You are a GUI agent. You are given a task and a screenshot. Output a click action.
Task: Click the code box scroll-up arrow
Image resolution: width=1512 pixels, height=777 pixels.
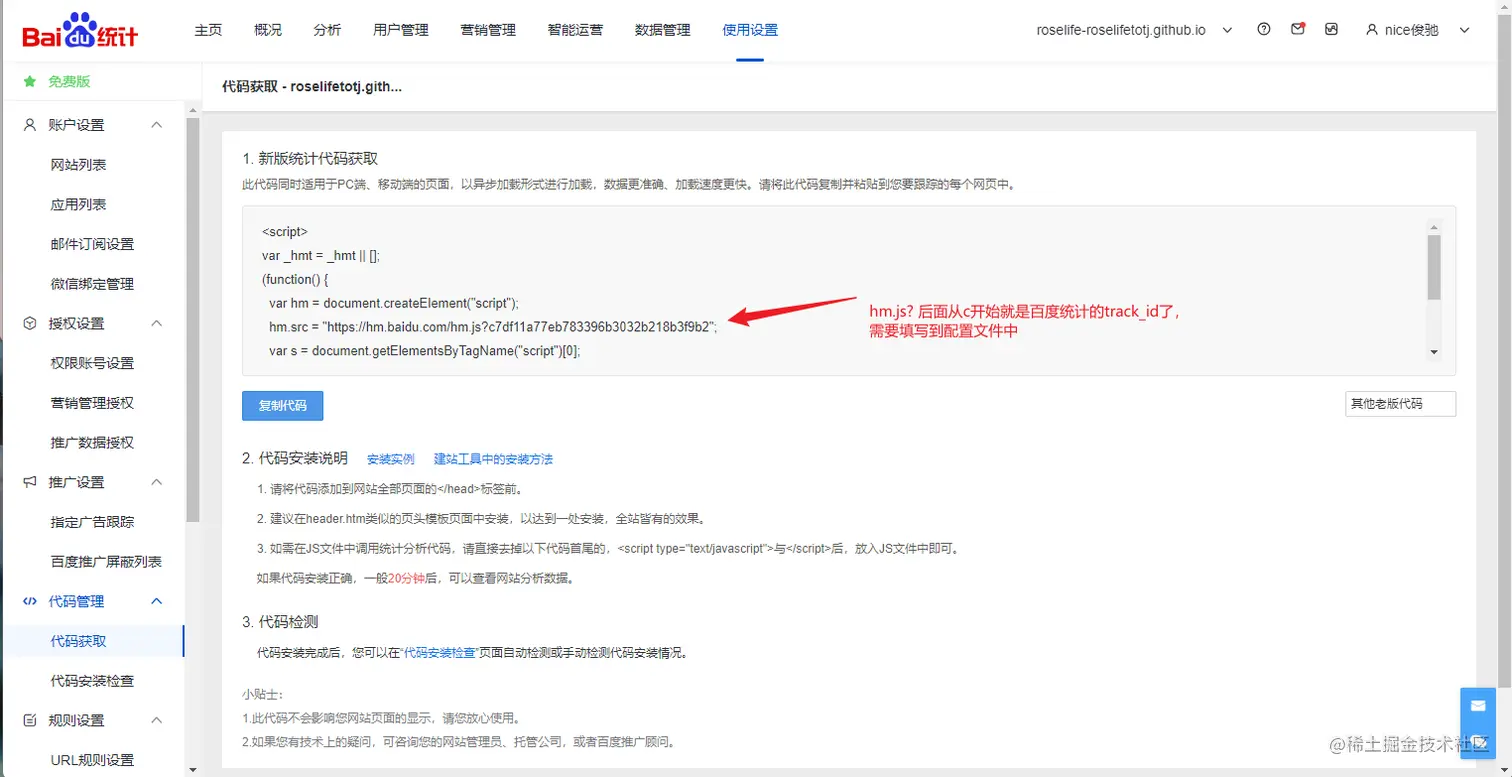point(1434,227)
